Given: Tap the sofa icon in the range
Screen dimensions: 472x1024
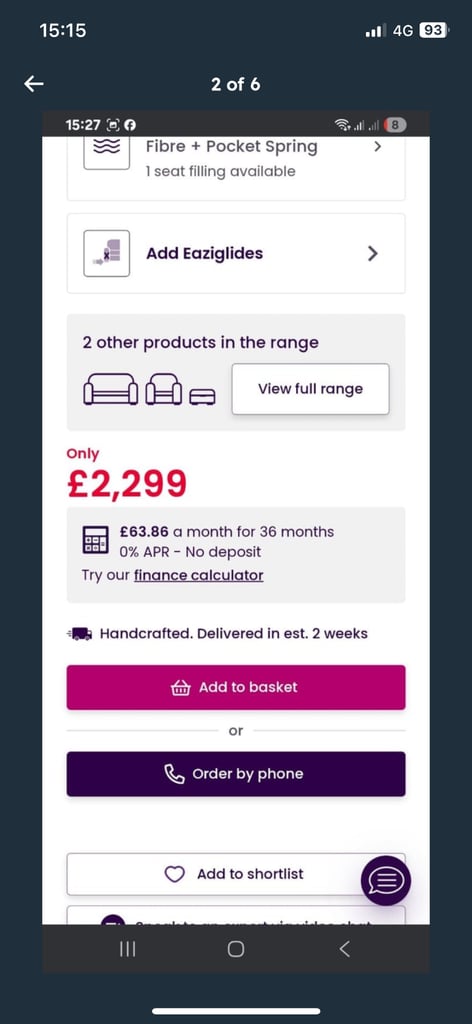Looking at the screenshot, I should (x=111, y=389).
